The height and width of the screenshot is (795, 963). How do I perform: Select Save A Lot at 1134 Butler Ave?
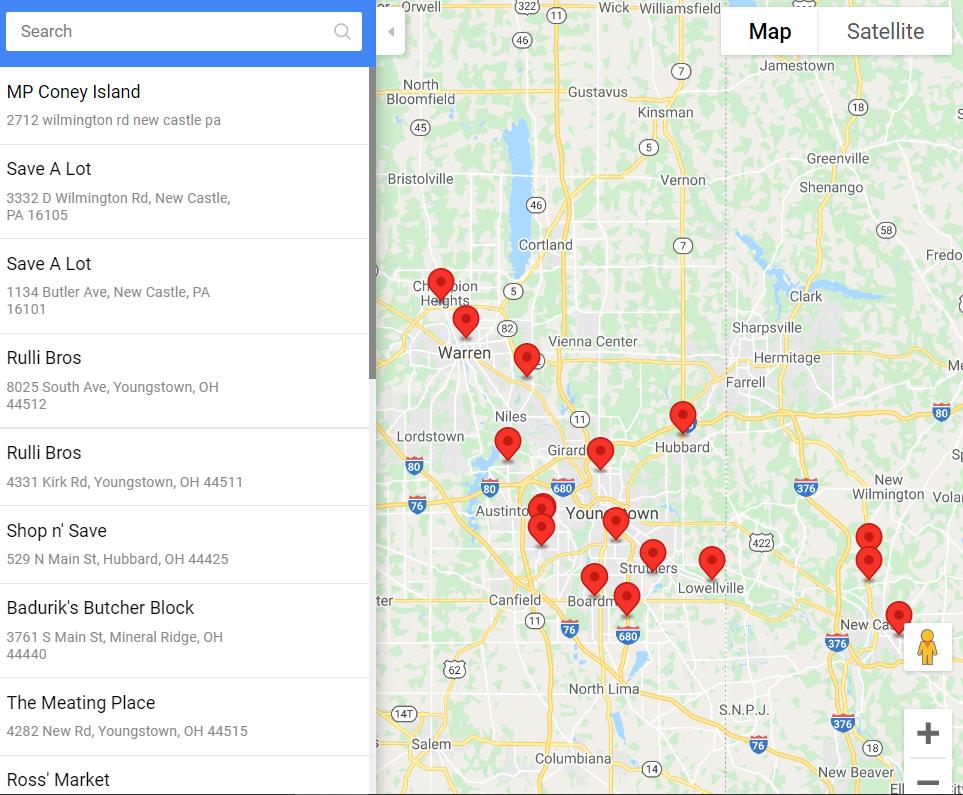[x=184, y=286]
